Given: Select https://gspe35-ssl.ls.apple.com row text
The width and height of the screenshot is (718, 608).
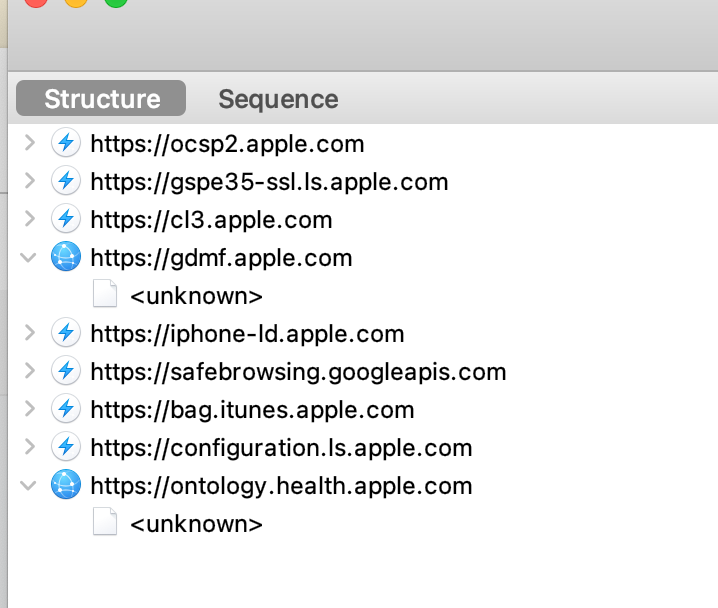Looking at the screenshot, I should click(269, 183).
